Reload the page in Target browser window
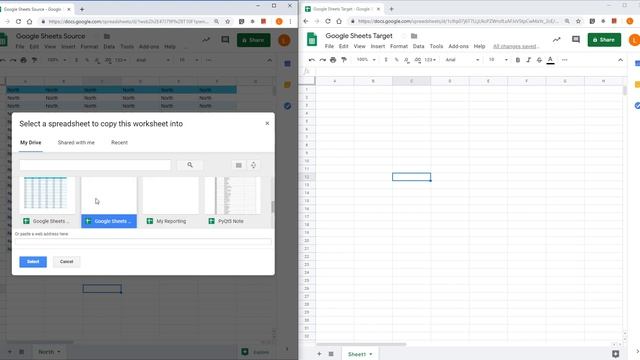Image resolution: width=640 pixels, height=360 pixels. [x=328, y=21]
